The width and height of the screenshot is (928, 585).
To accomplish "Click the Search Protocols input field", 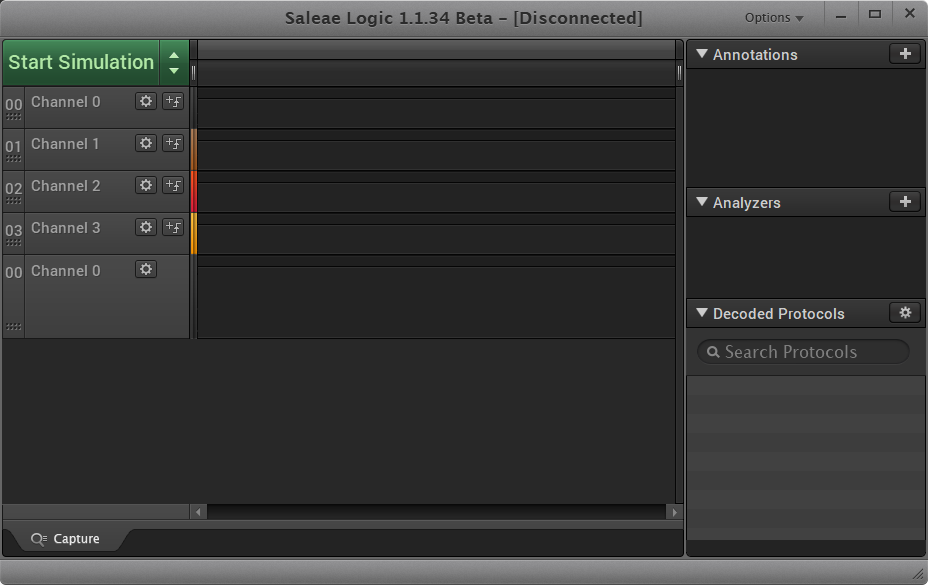I will coord(803,352).
